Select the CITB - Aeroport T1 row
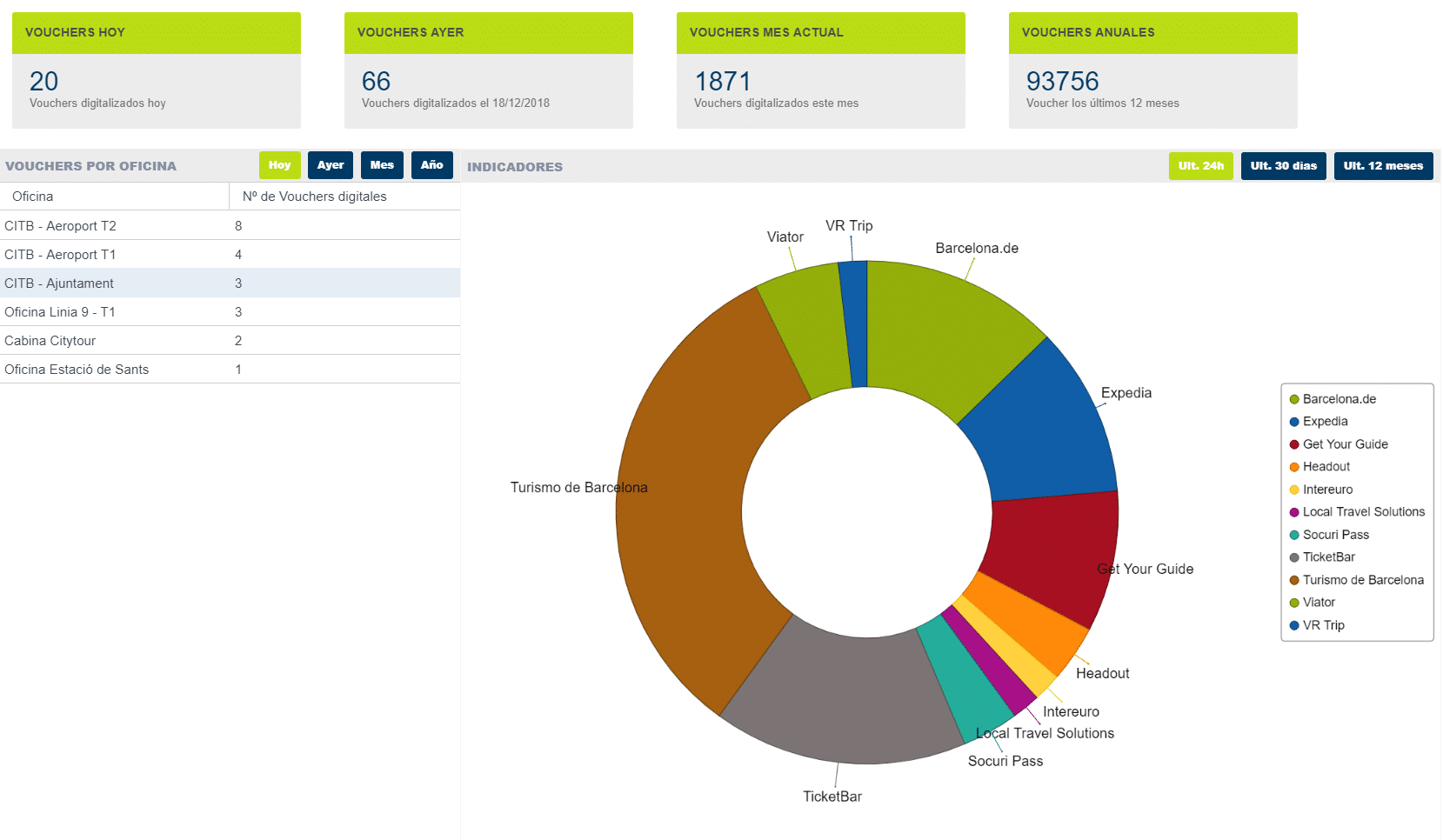This screenshot has width=1443, height=840. pyautogui.click(x=230, y=254)
